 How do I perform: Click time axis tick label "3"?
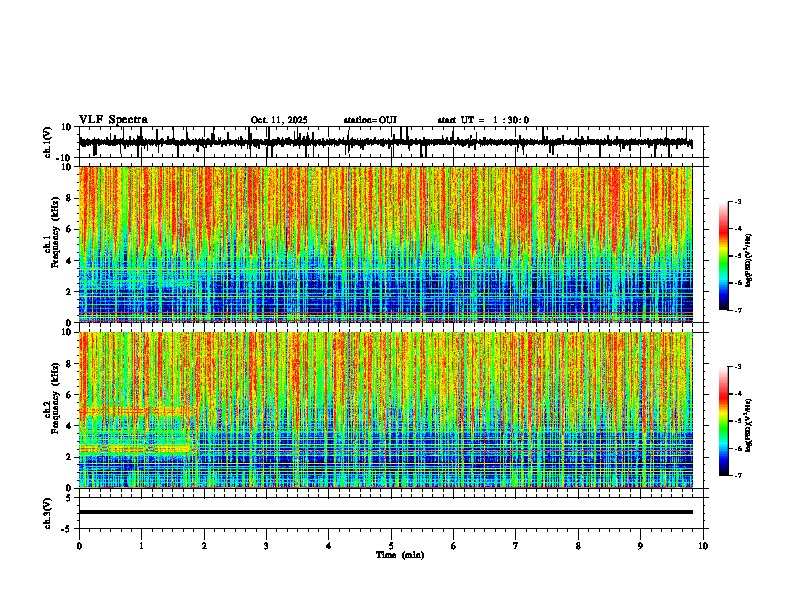tap(266, 546)
